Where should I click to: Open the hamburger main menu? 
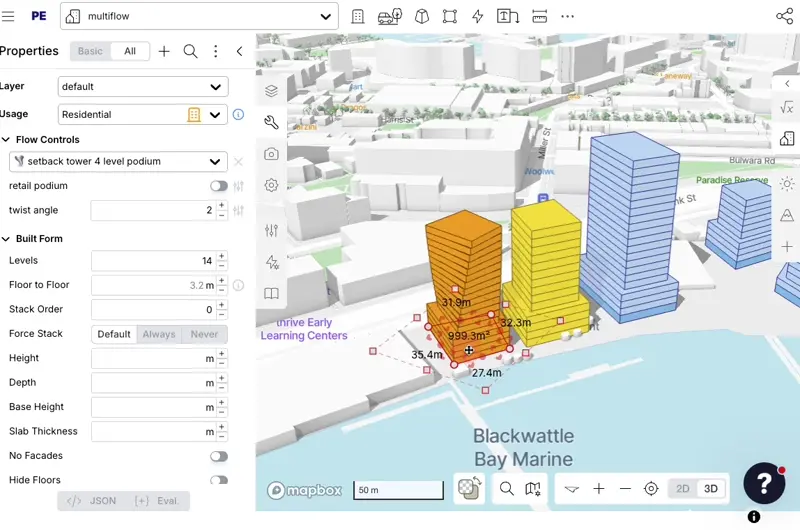click(9, 16)
